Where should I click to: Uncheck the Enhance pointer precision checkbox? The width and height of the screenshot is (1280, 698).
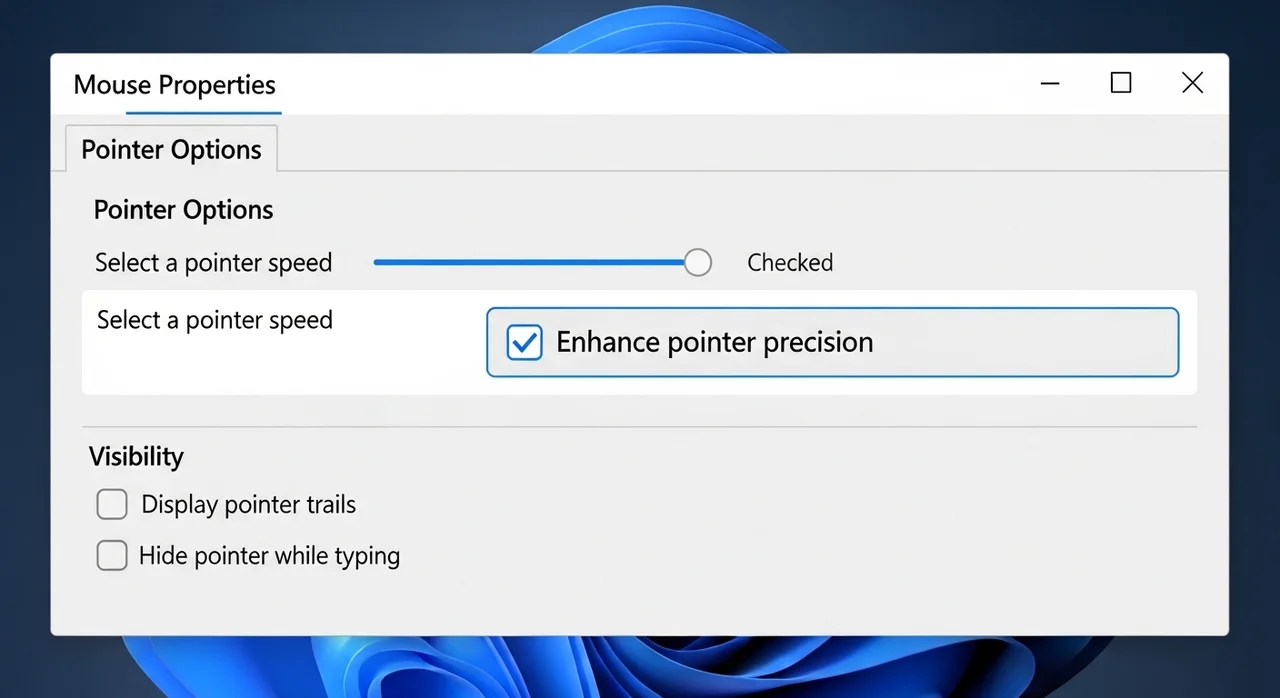[524, 342]
